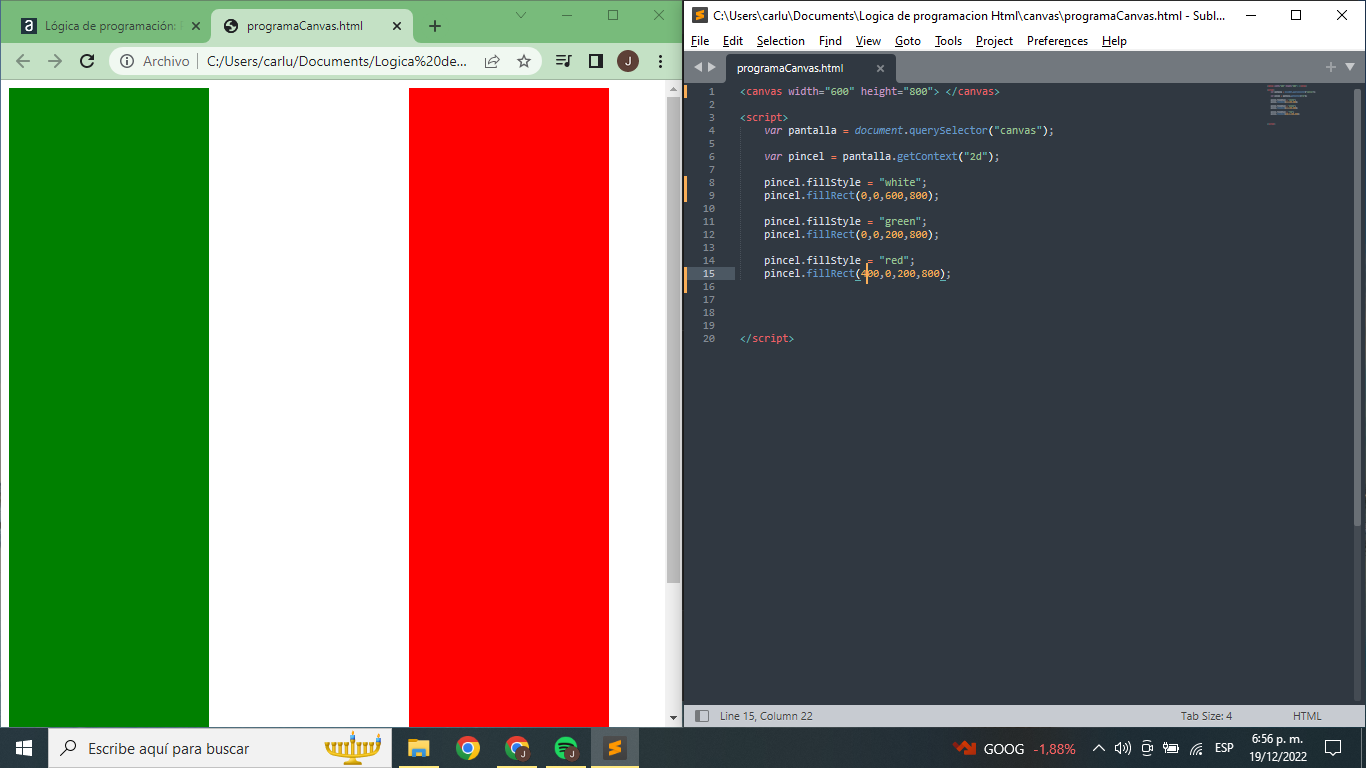The height and width of the screenshot is (768, 1366).
Task: Click Chrome's scrollbar down arrow
Action: [673, 718]
